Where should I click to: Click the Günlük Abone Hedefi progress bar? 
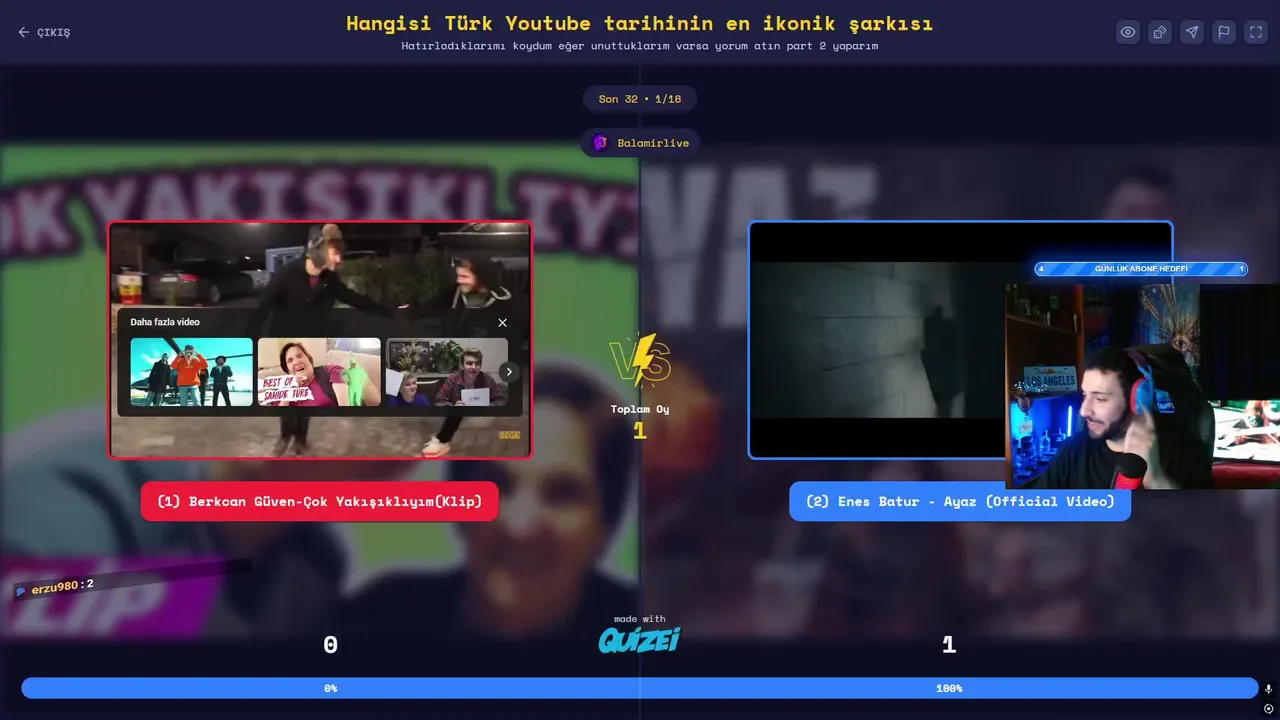point(1140,269)
